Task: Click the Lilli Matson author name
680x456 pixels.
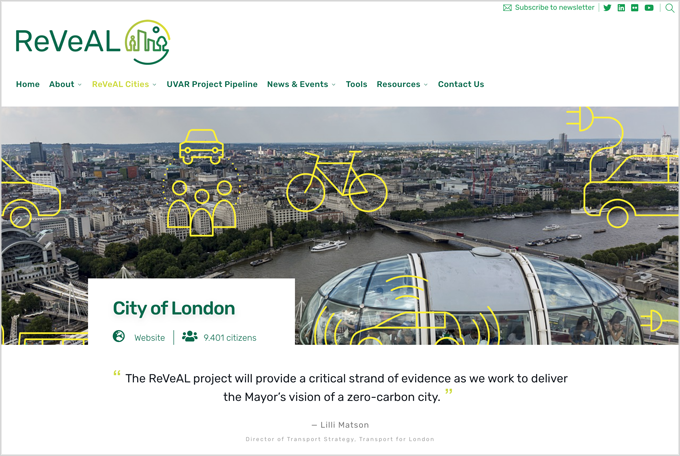Action: pos(344,425)
